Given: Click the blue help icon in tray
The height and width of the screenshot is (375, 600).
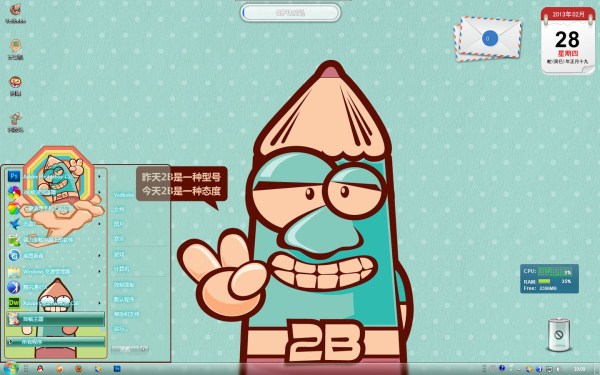Looking at the screenshot, I should [x=502, y=368].
